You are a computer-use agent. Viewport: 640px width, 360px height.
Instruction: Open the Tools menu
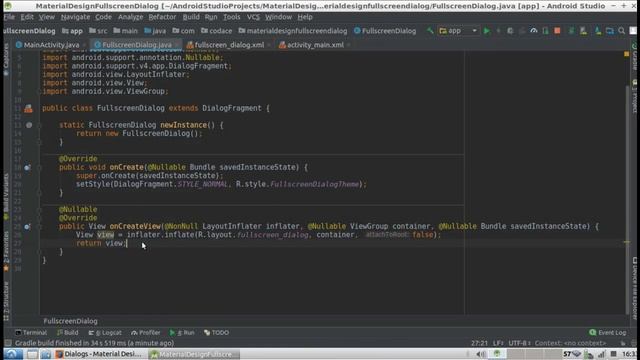click(x=231, y=17)
